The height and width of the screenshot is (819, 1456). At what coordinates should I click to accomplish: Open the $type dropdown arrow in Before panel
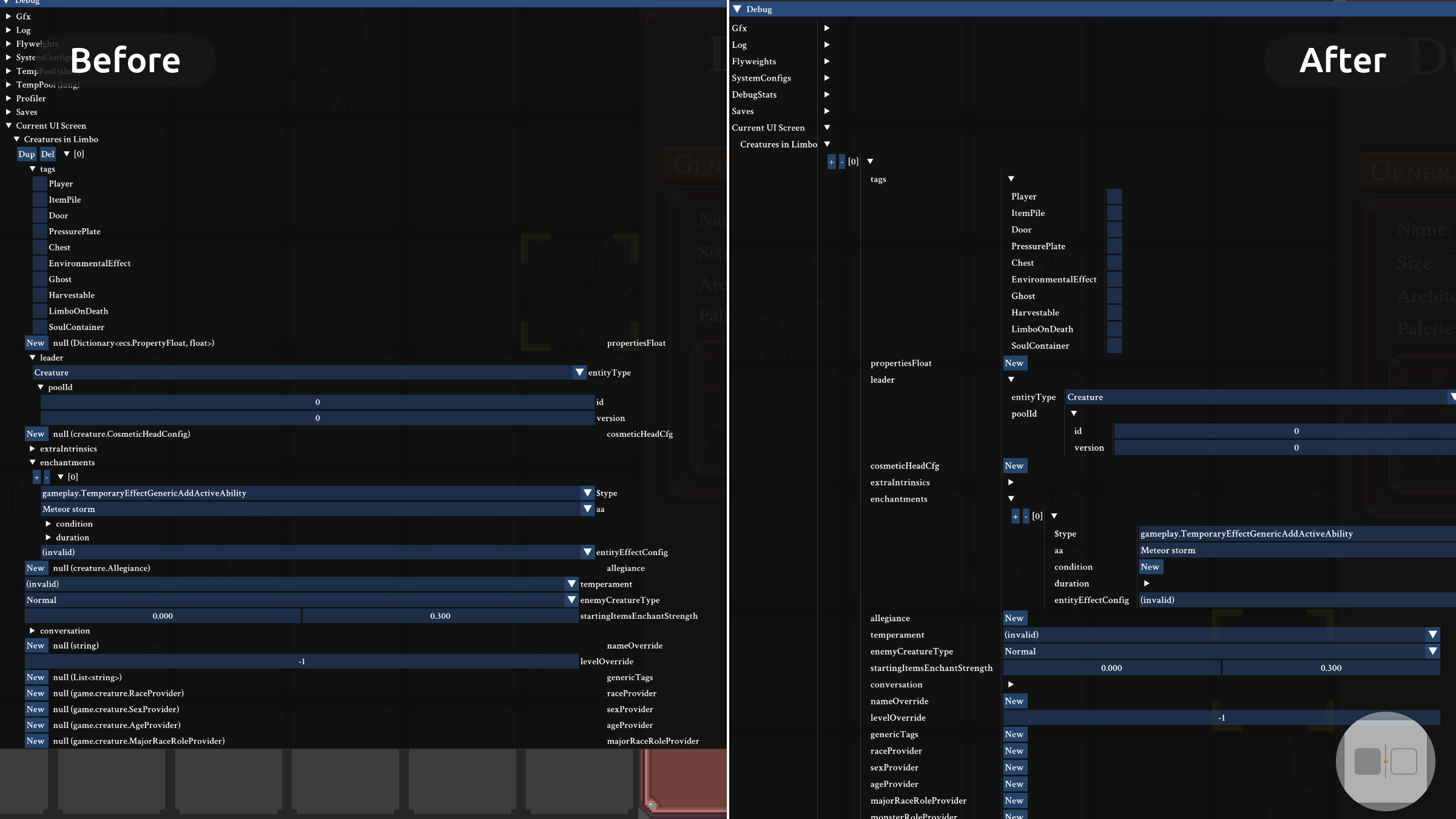click(x=587, y=493)
